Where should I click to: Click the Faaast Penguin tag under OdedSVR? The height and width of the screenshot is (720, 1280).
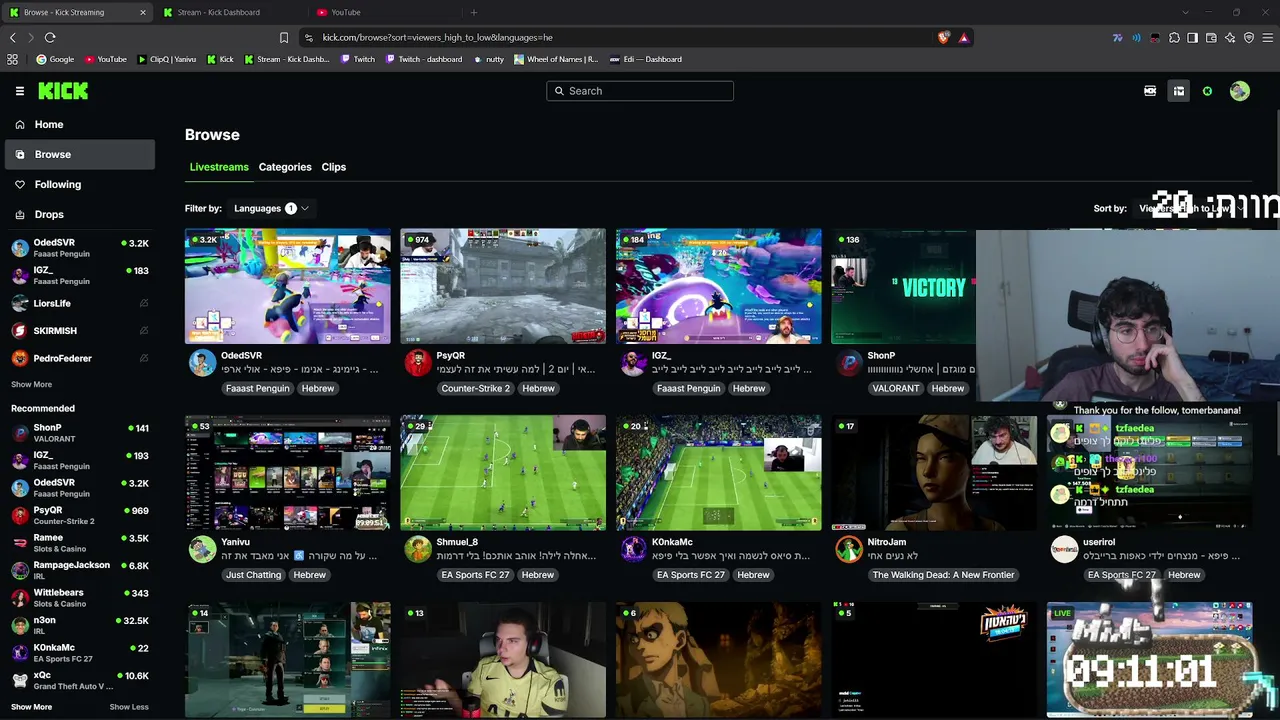pyautogui.click(x=257, y=388)
